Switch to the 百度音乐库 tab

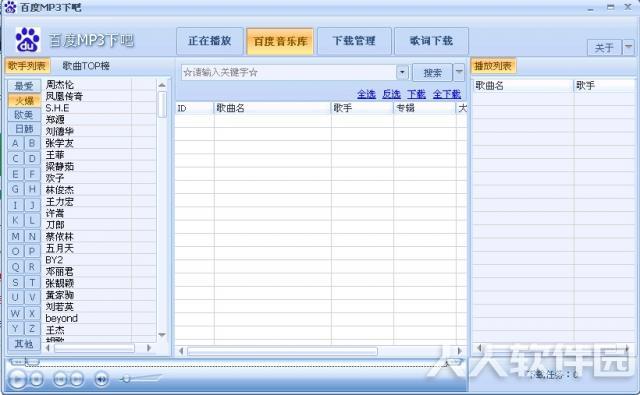[x=280, y=41]
